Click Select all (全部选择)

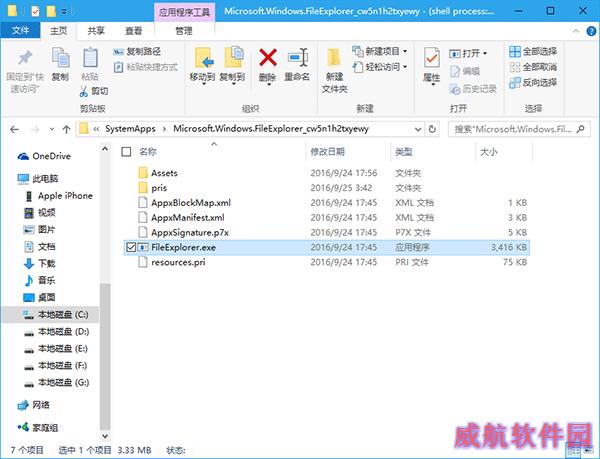coord(533,51)
